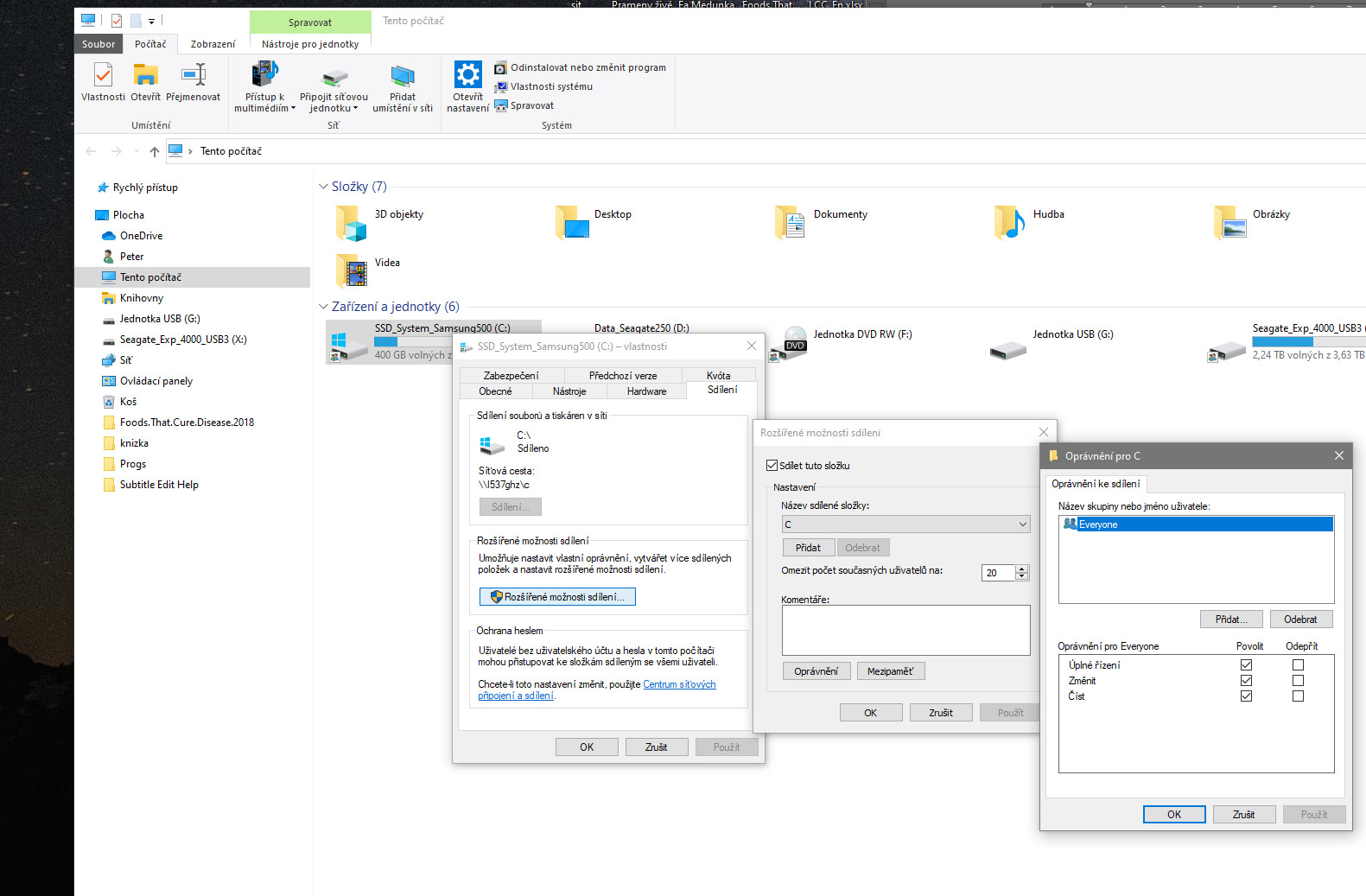
Task: Select the Obrázky folder icon
Action: (x=1229, y=223)
